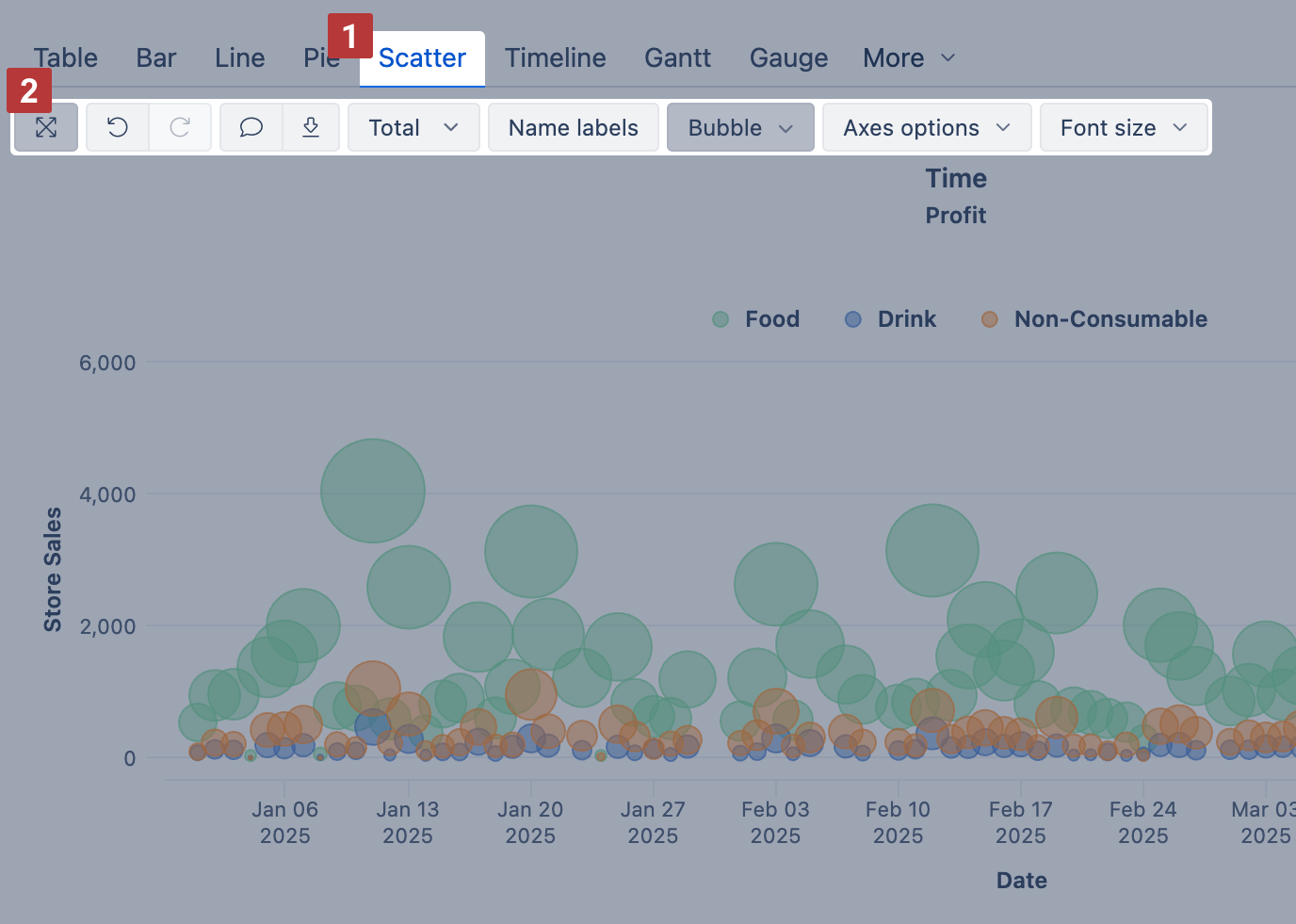The width and height of the screenshot is (1296, 924).
Task: Switch to the Gauge tab
Action: click(789, 58)
